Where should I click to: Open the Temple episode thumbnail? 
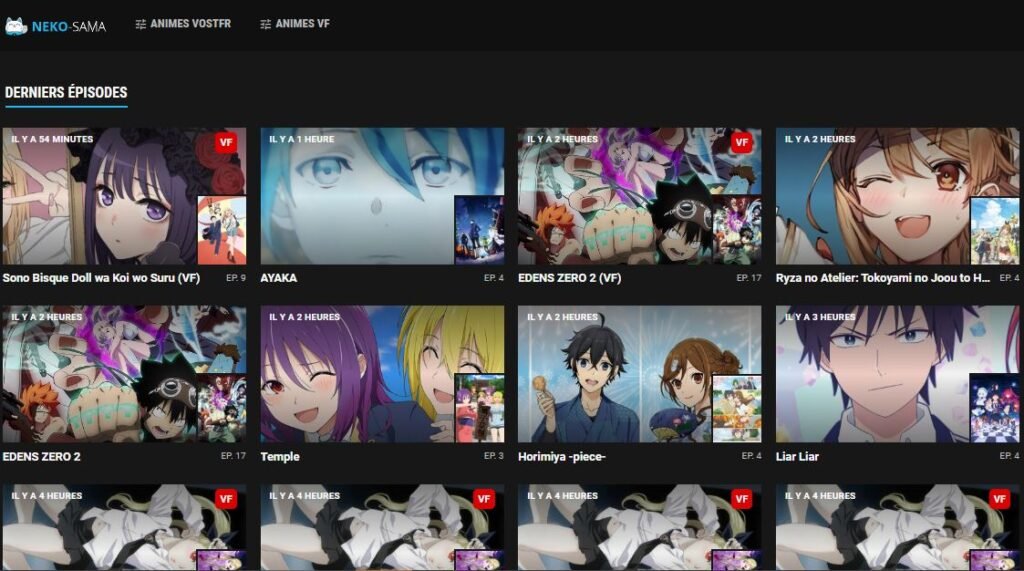point(382,374)
